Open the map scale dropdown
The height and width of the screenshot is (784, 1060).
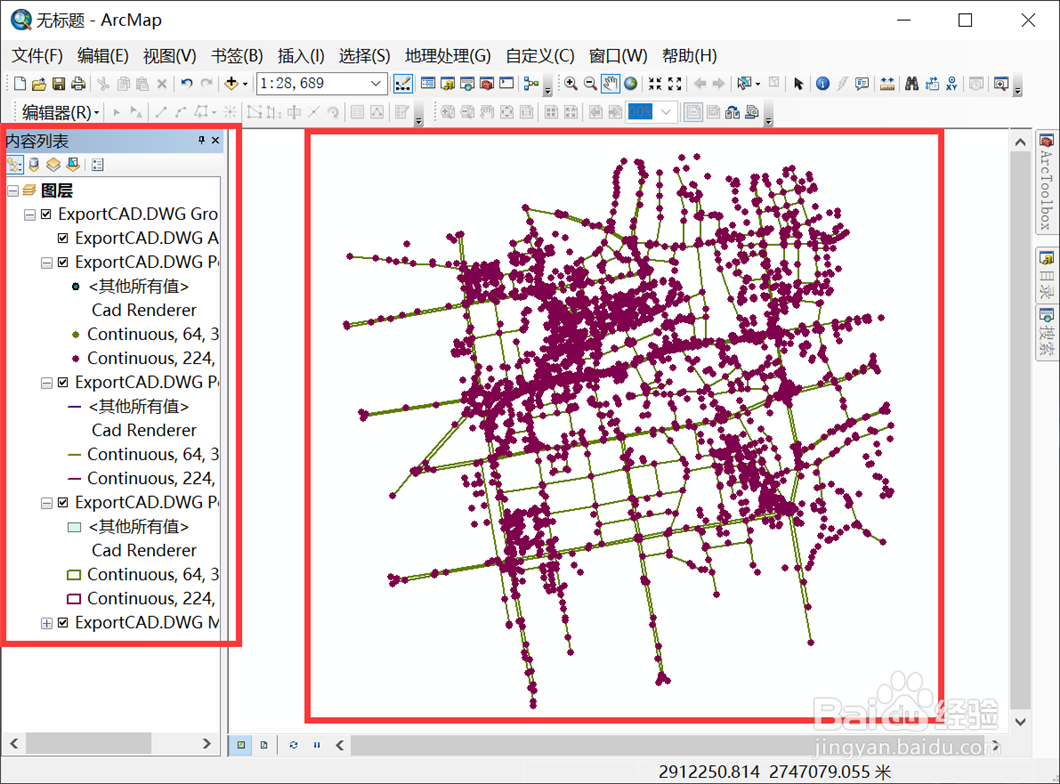376,83
